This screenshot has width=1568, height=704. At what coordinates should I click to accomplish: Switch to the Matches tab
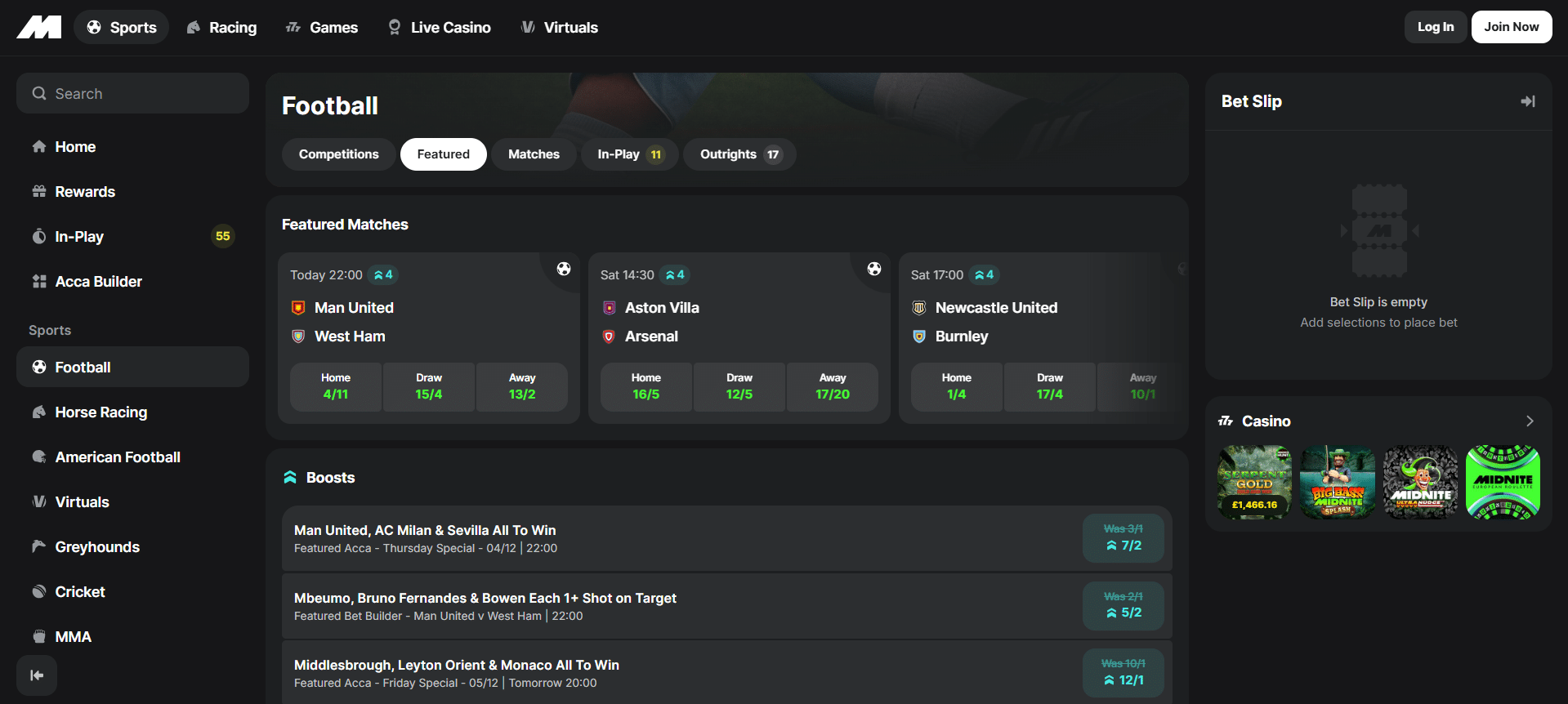534,154
